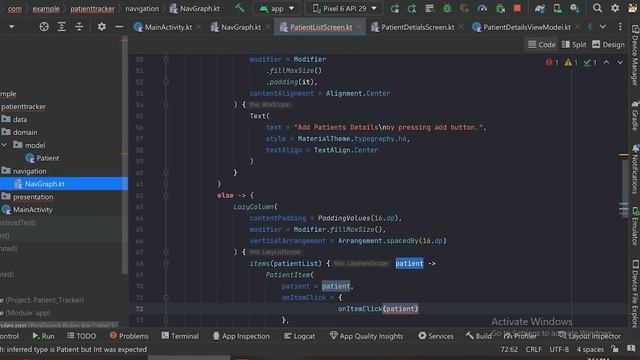
Task: Open the Logcat tool window
Action: tap(299, 336)
